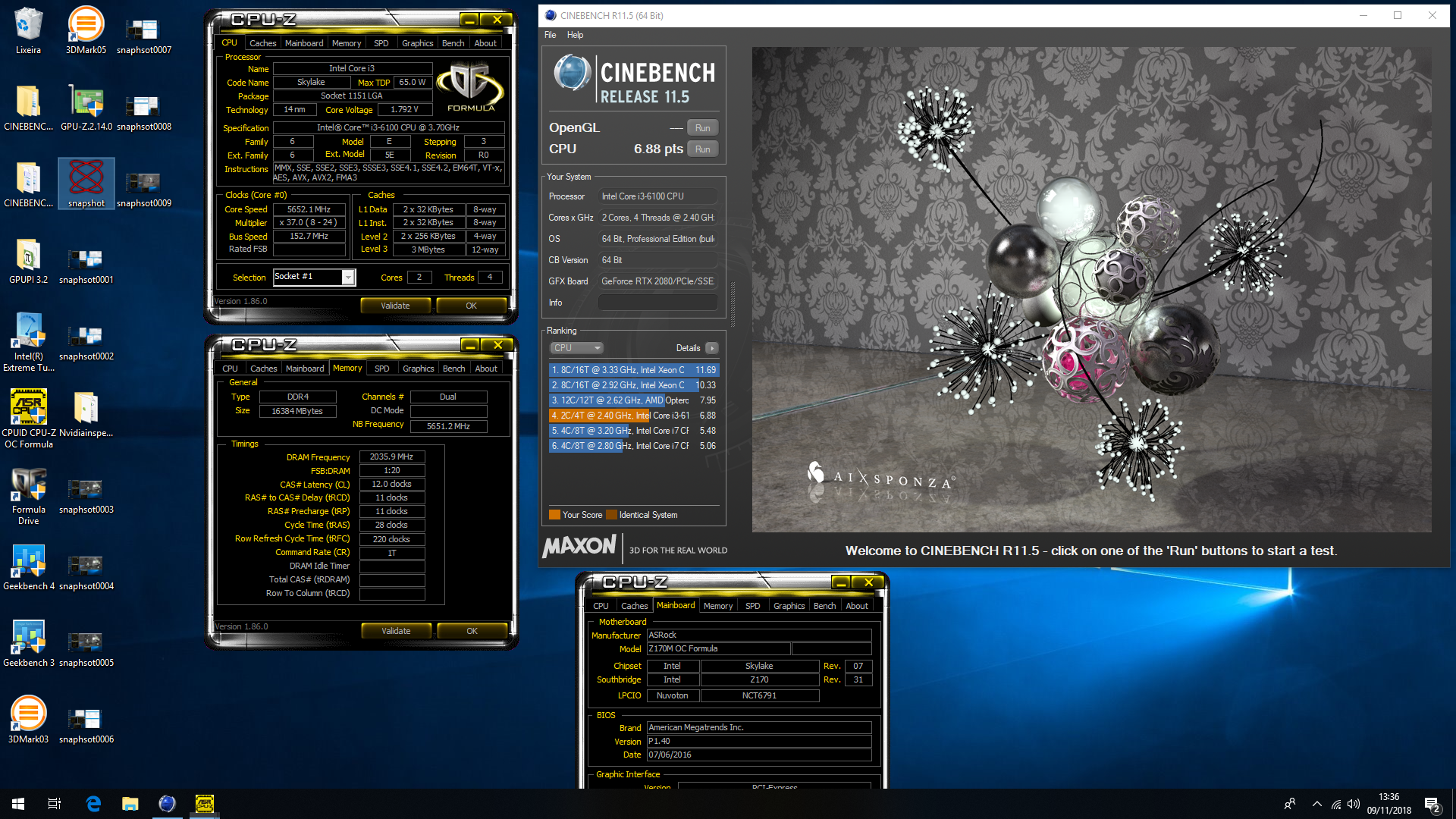Screen dimensions: 1456x819
Task: Minimize the memory CPU-Z window
Action: 470,345
